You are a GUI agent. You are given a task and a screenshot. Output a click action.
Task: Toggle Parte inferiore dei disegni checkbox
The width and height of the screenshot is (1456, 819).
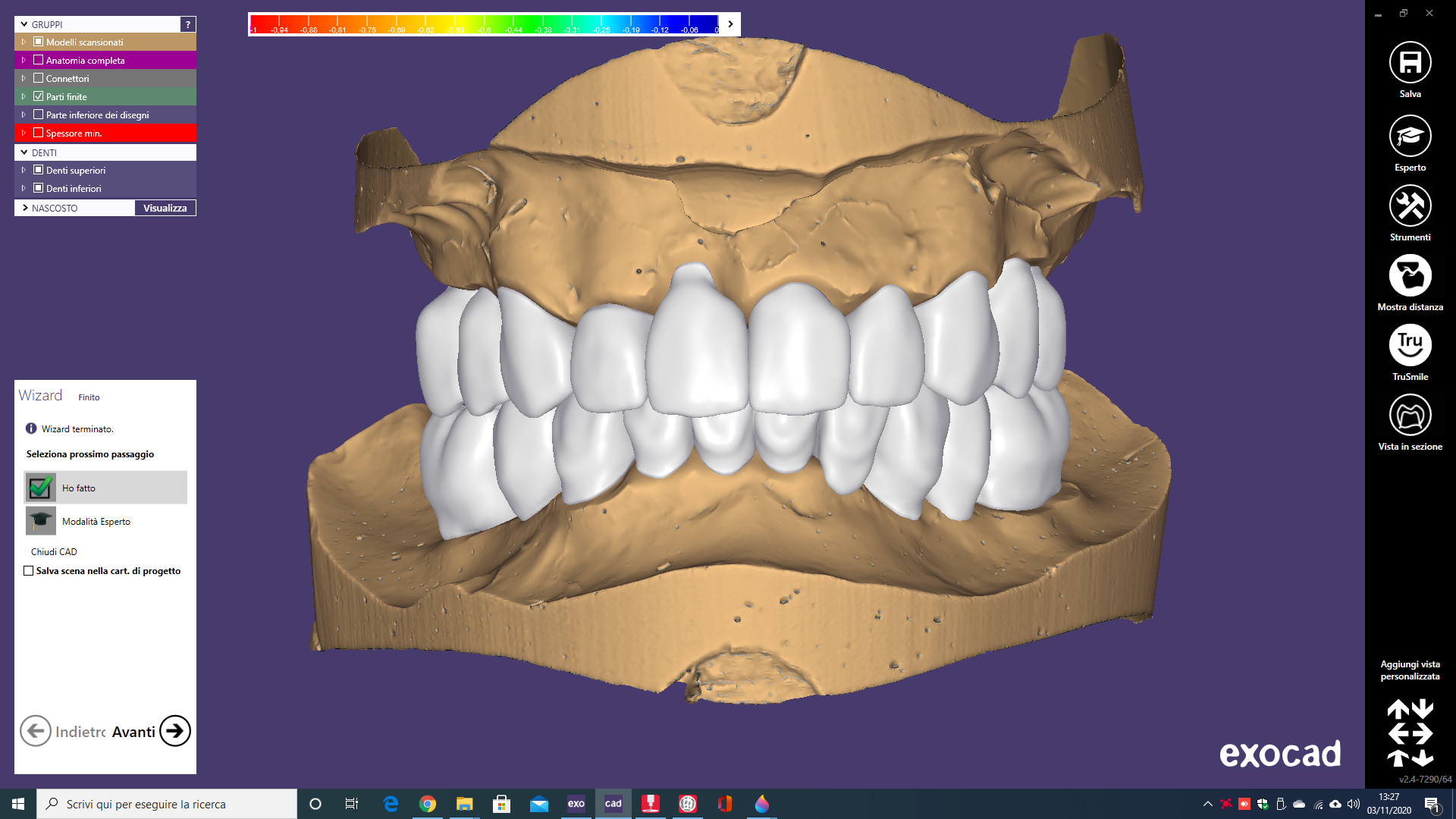click(39, 115)
